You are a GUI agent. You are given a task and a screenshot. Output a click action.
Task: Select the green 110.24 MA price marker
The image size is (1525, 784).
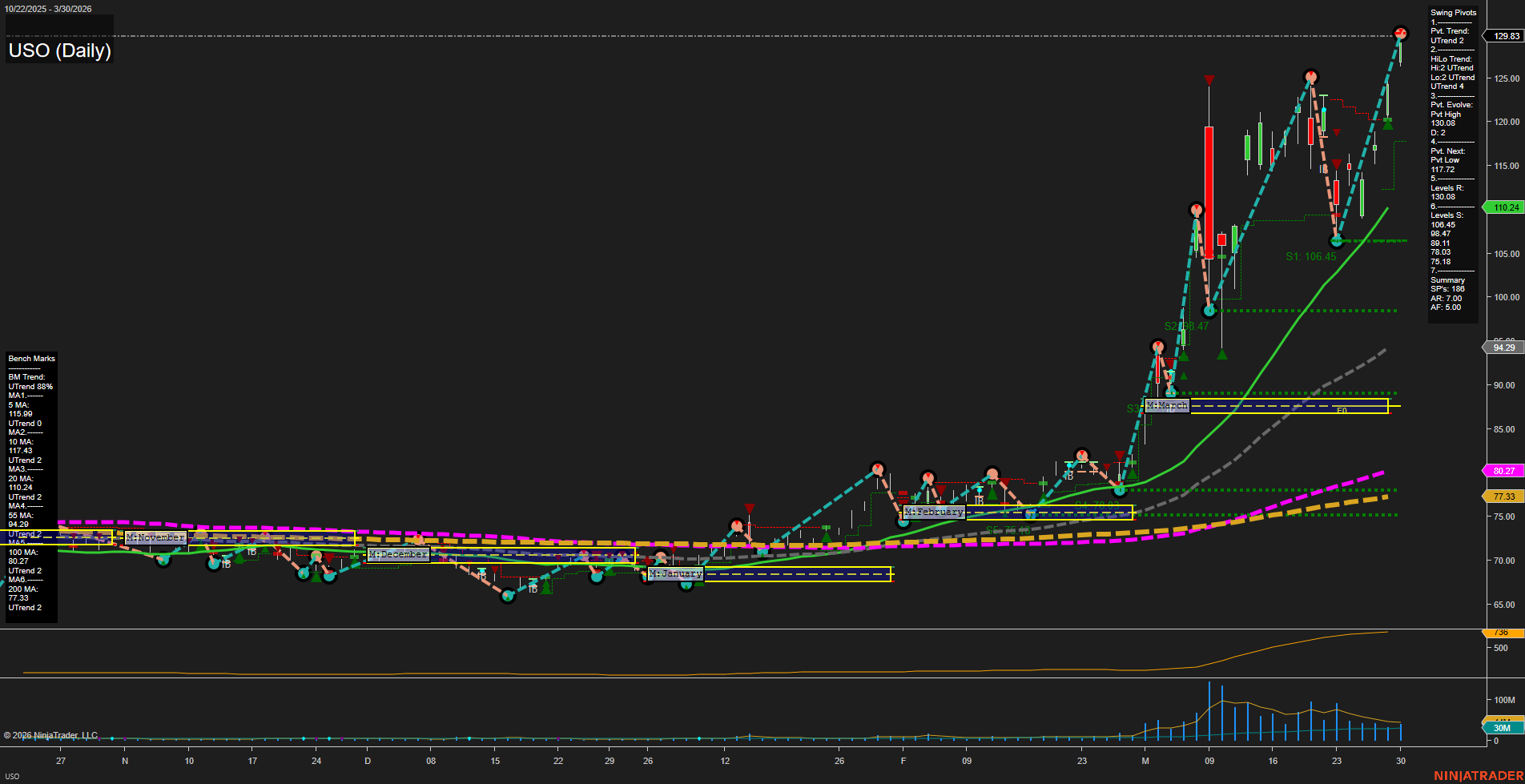(x=1505, y=207)
